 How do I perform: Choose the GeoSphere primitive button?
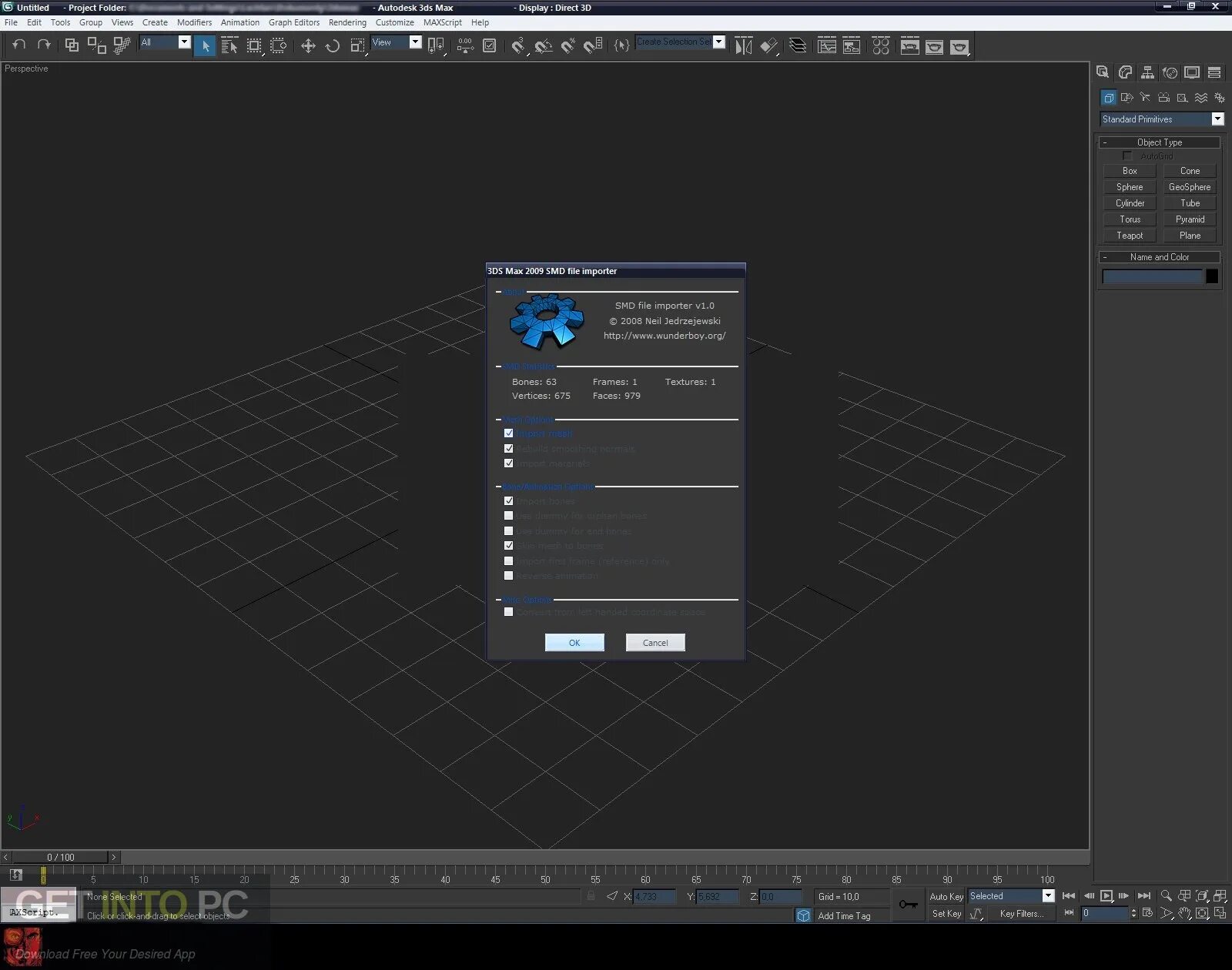pyautogui.click(x=1190, y=187)
